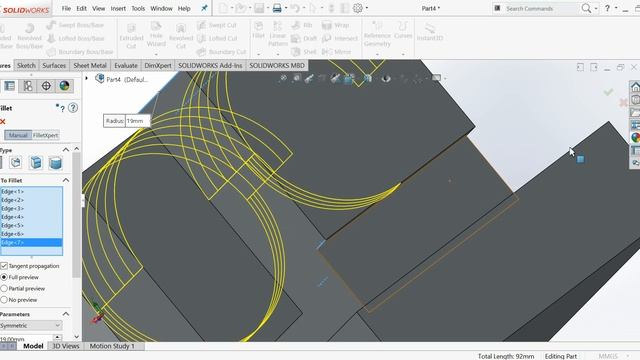Open SOLIDWORKS Resources home task pane icon
The image size is (640, 360).
636,87
